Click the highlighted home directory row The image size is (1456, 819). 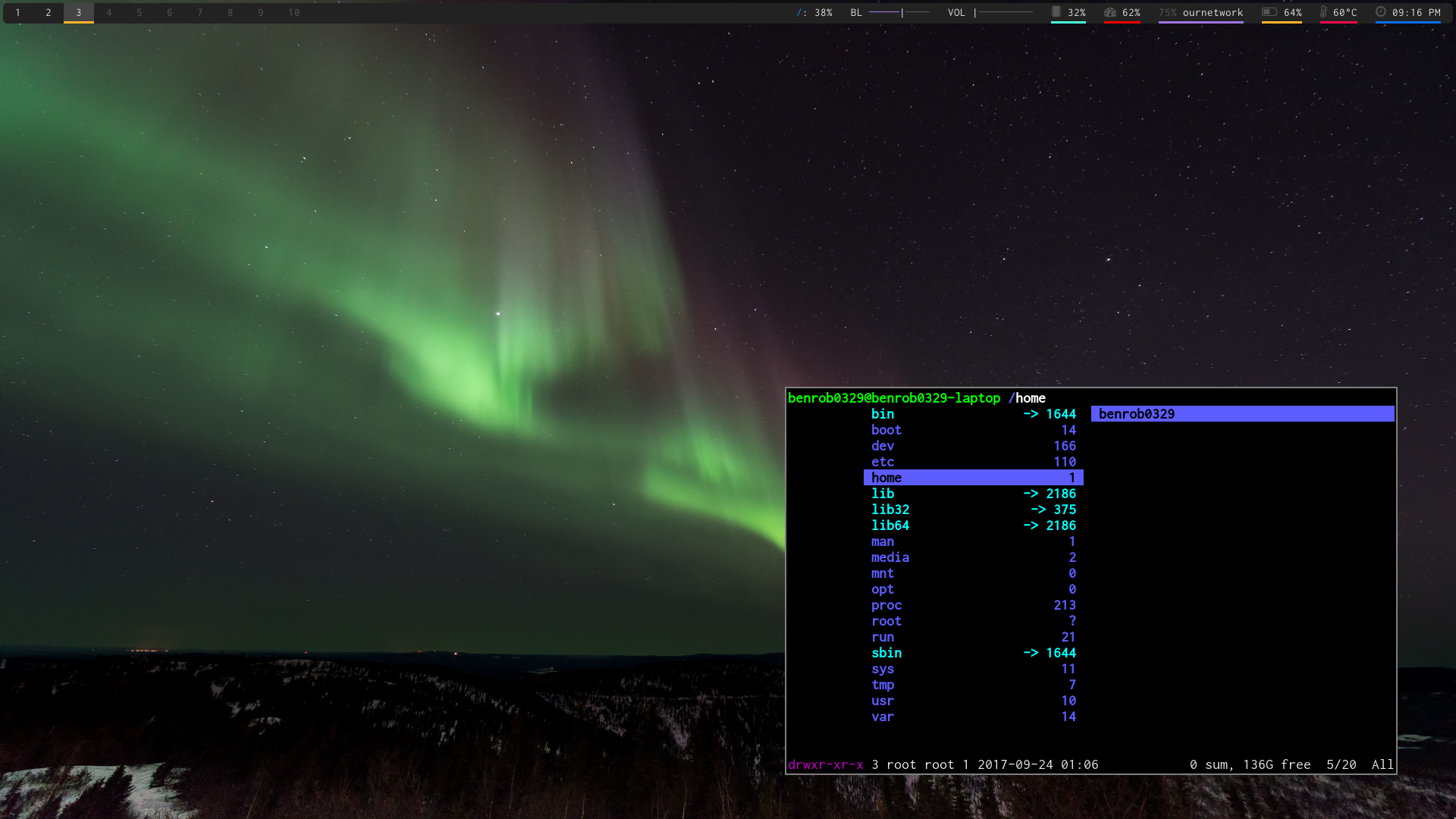(x=973, y=478)
